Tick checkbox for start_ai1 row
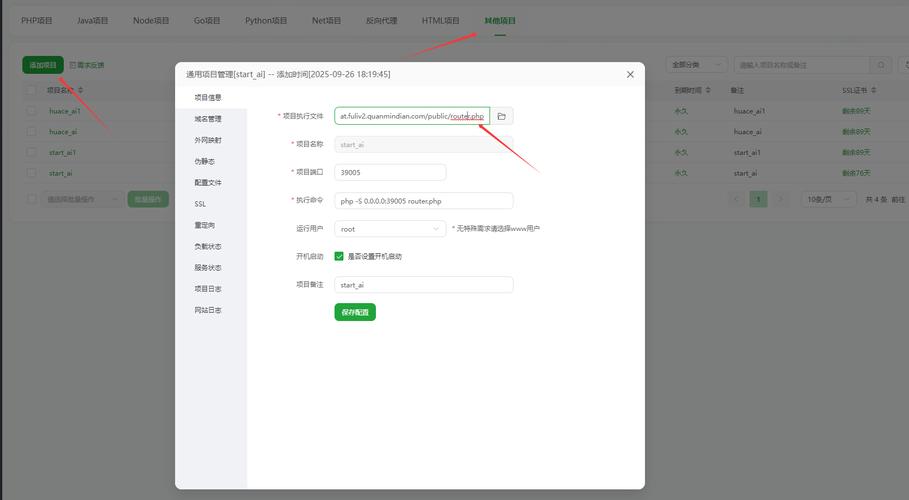Viewport: 909px width, 500px height. [x=32, y=153]
